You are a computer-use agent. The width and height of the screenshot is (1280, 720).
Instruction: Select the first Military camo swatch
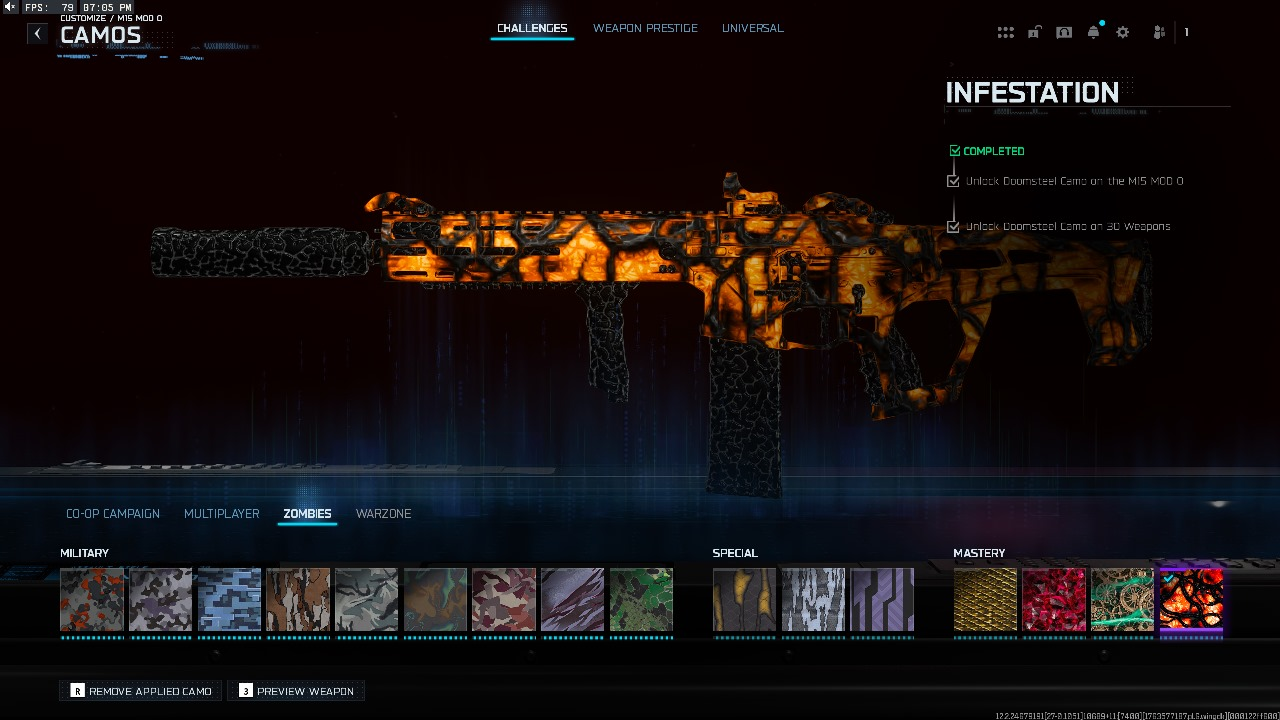[x=91, y=600]
